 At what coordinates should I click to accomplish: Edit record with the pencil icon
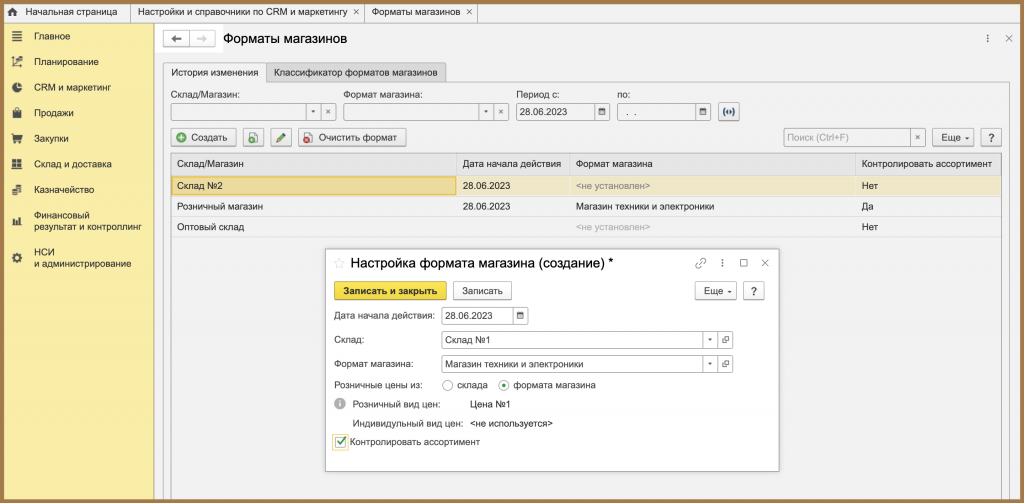coord(281,137)
